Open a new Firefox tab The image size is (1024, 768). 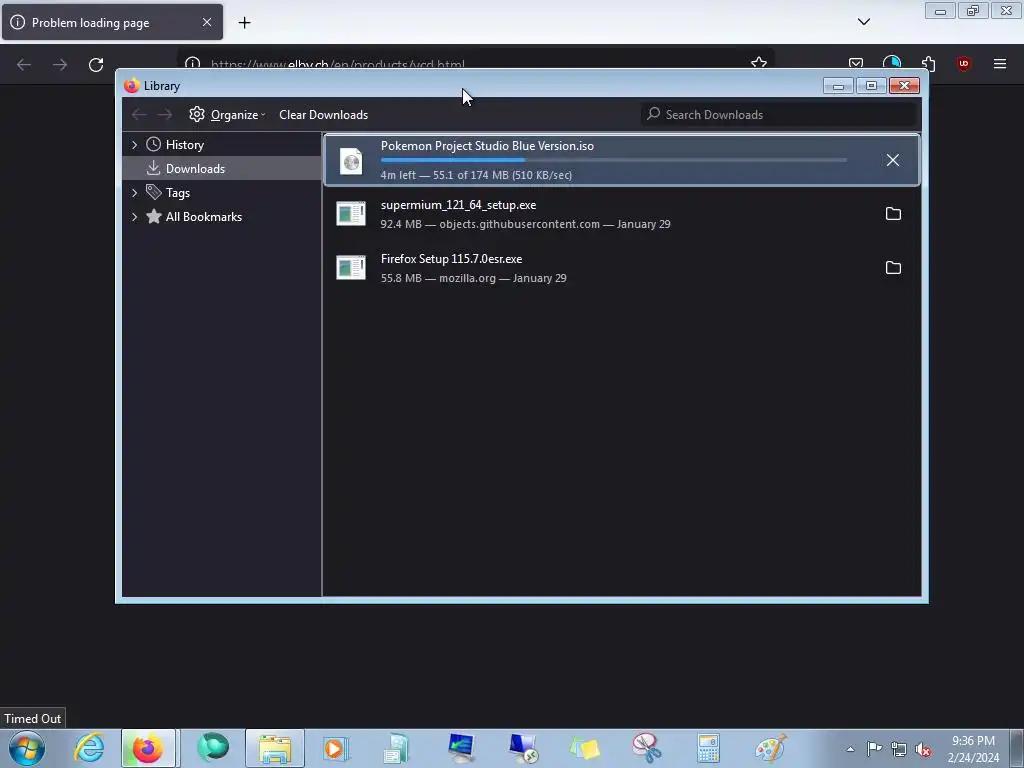coord(244,23)
